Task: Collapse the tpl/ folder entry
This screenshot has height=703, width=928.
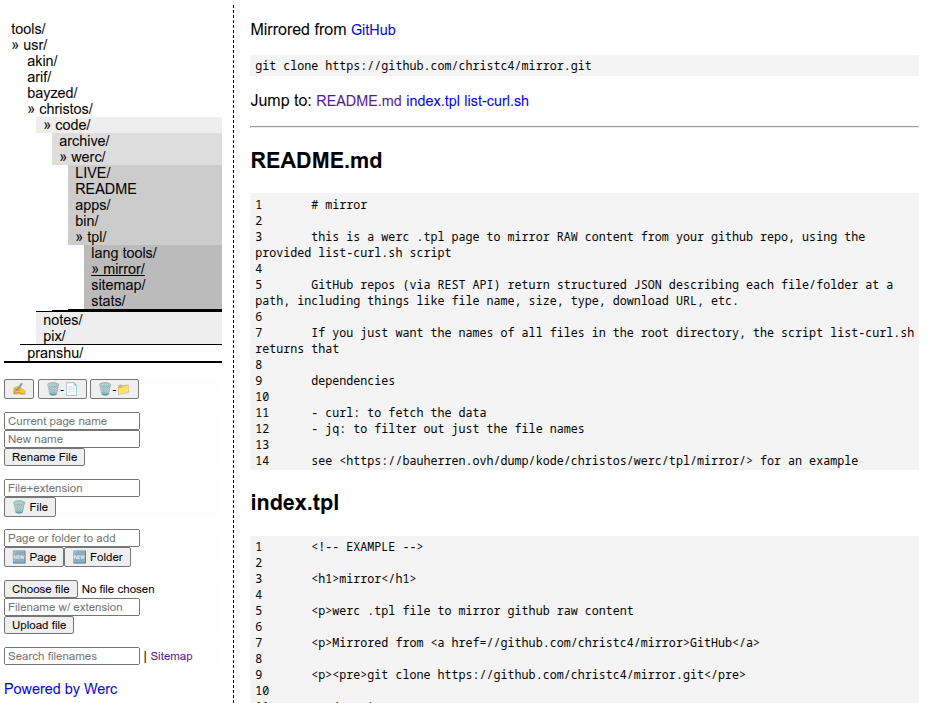Action: 95,237
